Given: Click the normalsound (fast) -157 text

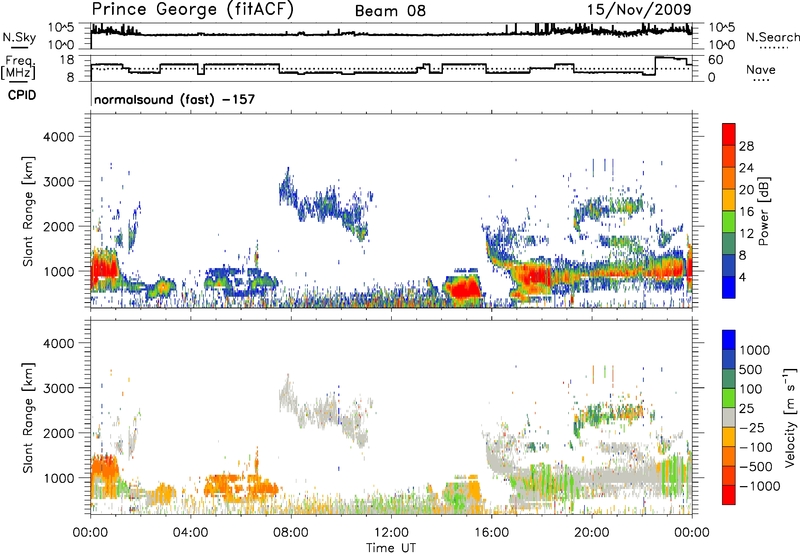Looking at the screenshot, I should [174, 99].
